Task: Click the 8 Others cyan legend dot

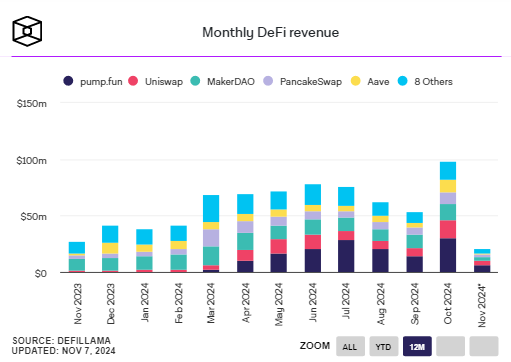Action: (403, 81)
